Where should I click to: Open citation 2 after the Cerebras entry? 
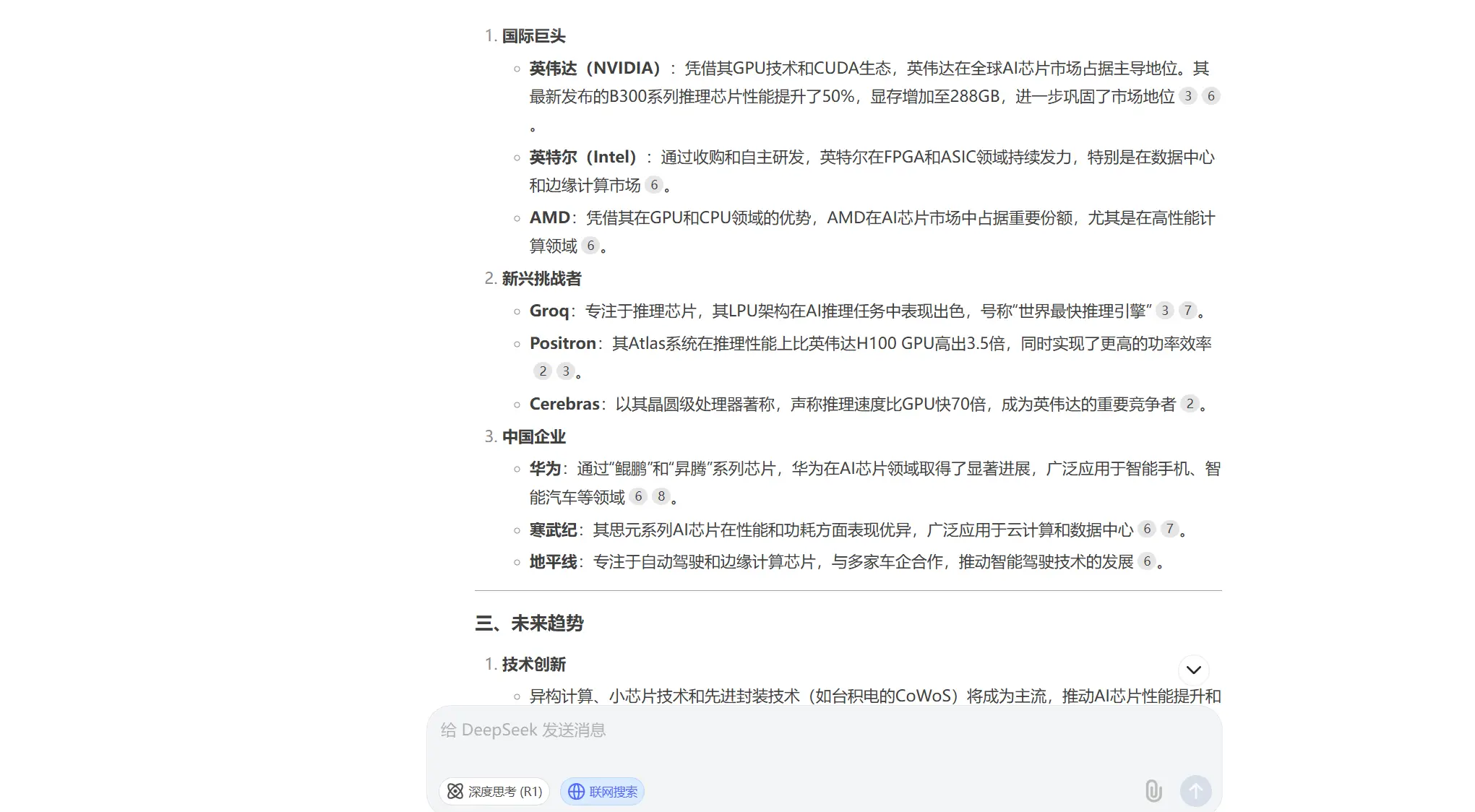point(1190,404)
